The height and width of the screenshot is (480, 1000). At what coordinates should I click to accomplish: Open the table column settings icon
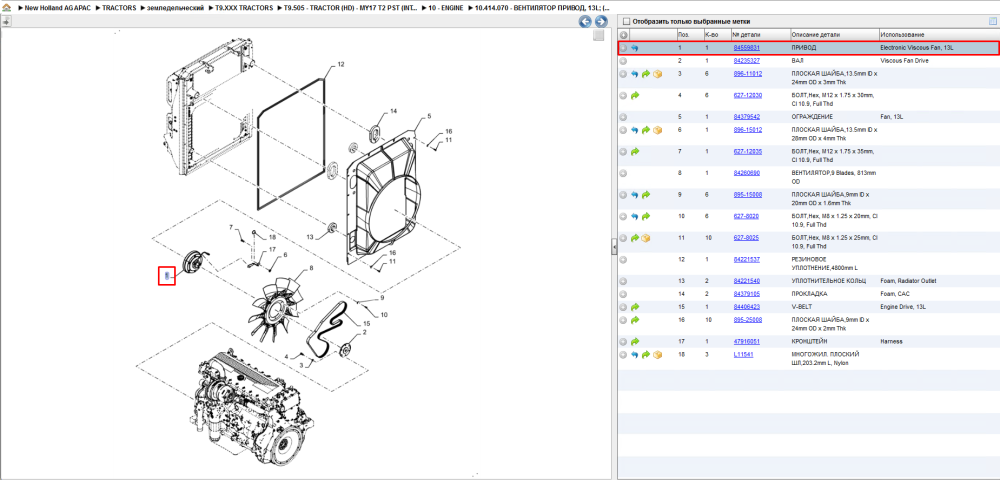click(x=992, y=21)
